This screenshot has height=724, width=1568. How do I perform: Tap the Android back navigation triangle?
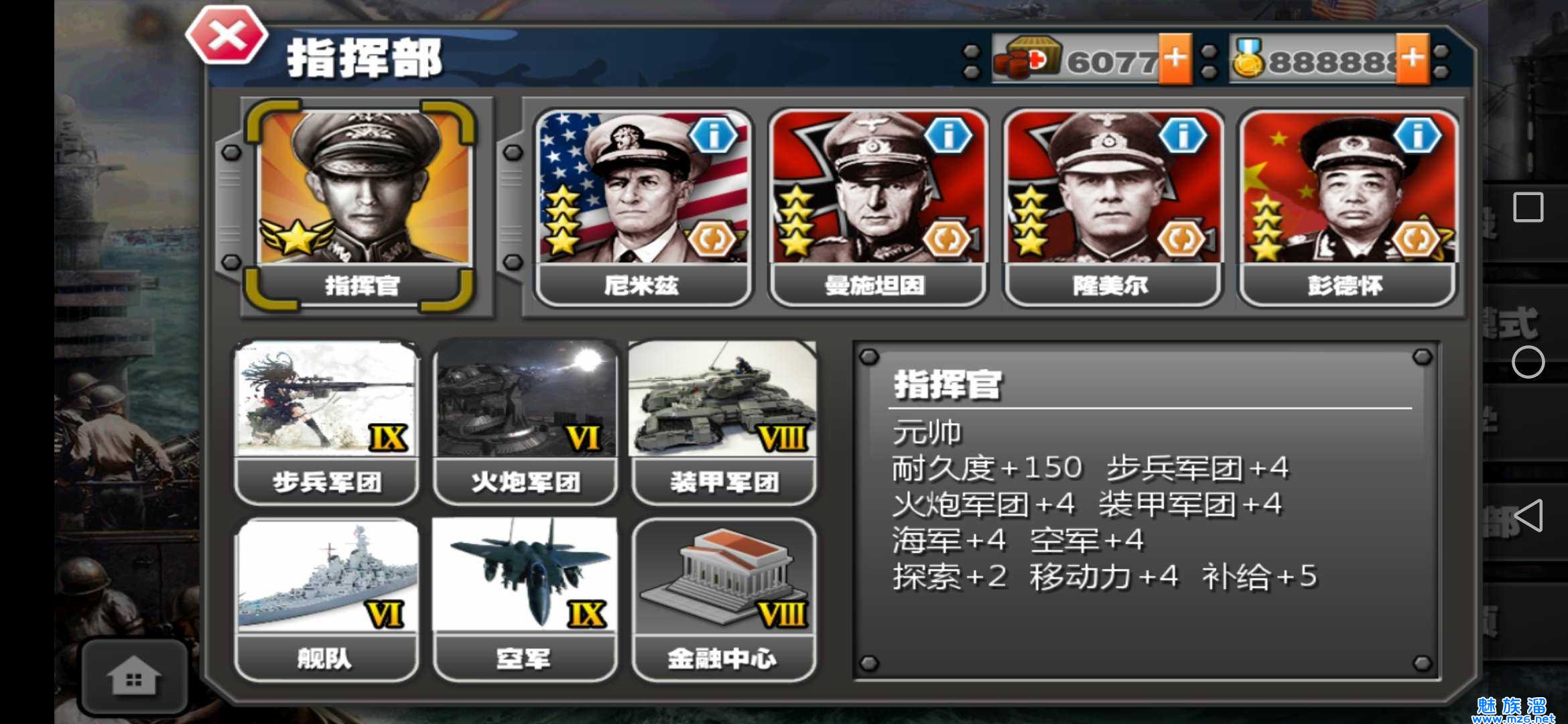[1528, 516]
